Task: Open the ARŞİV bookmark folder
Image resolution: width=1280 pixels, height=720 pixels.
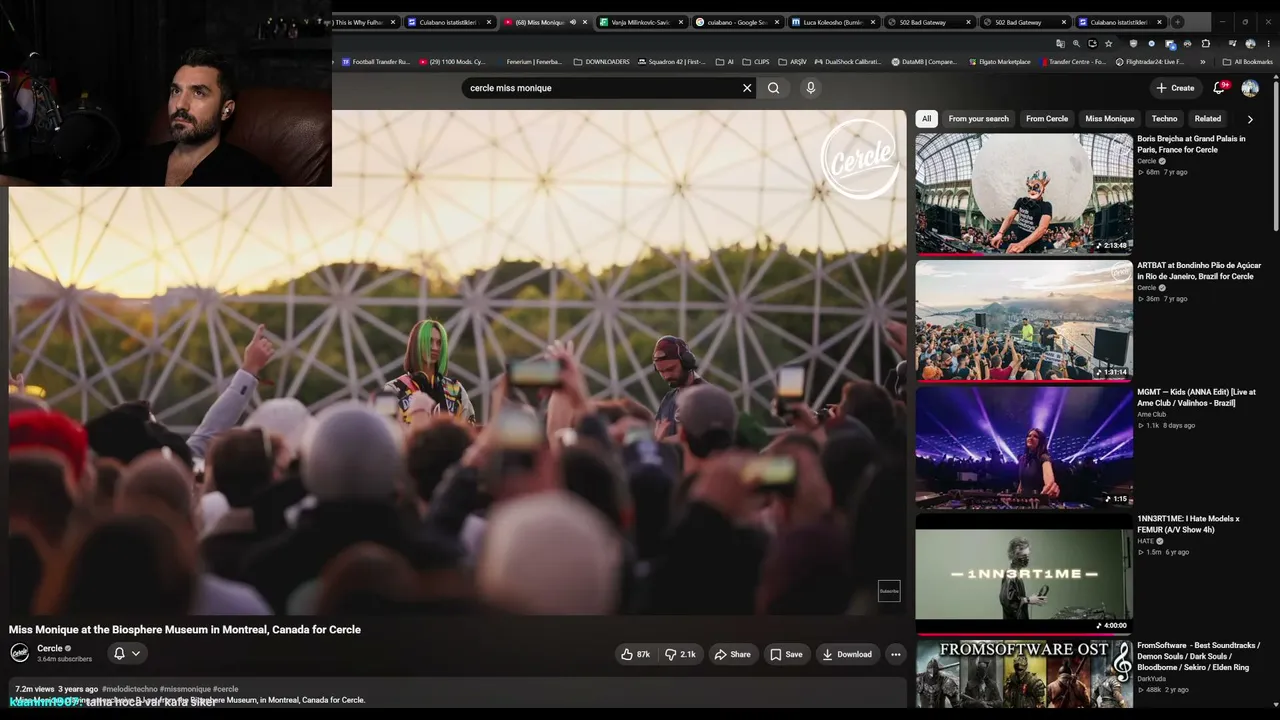Action: (792, 62)
